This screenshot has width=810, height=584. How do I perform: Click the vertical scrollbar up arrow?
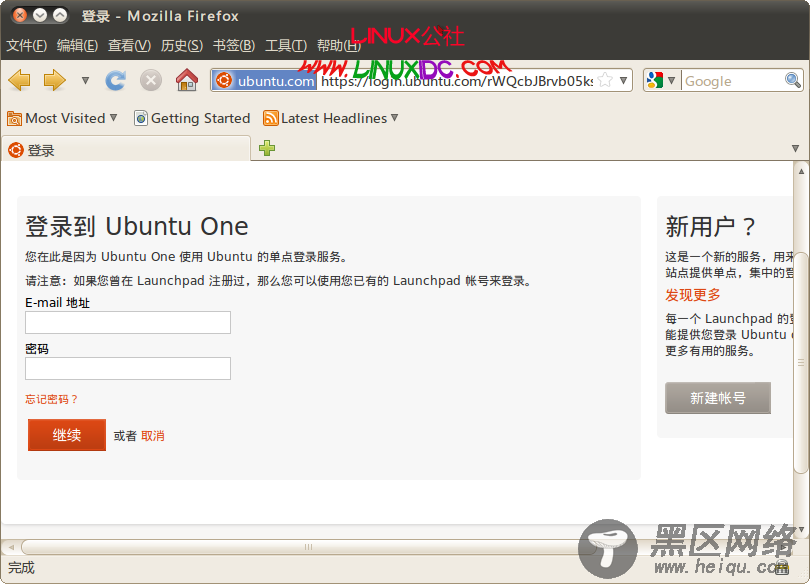point(801,171)
